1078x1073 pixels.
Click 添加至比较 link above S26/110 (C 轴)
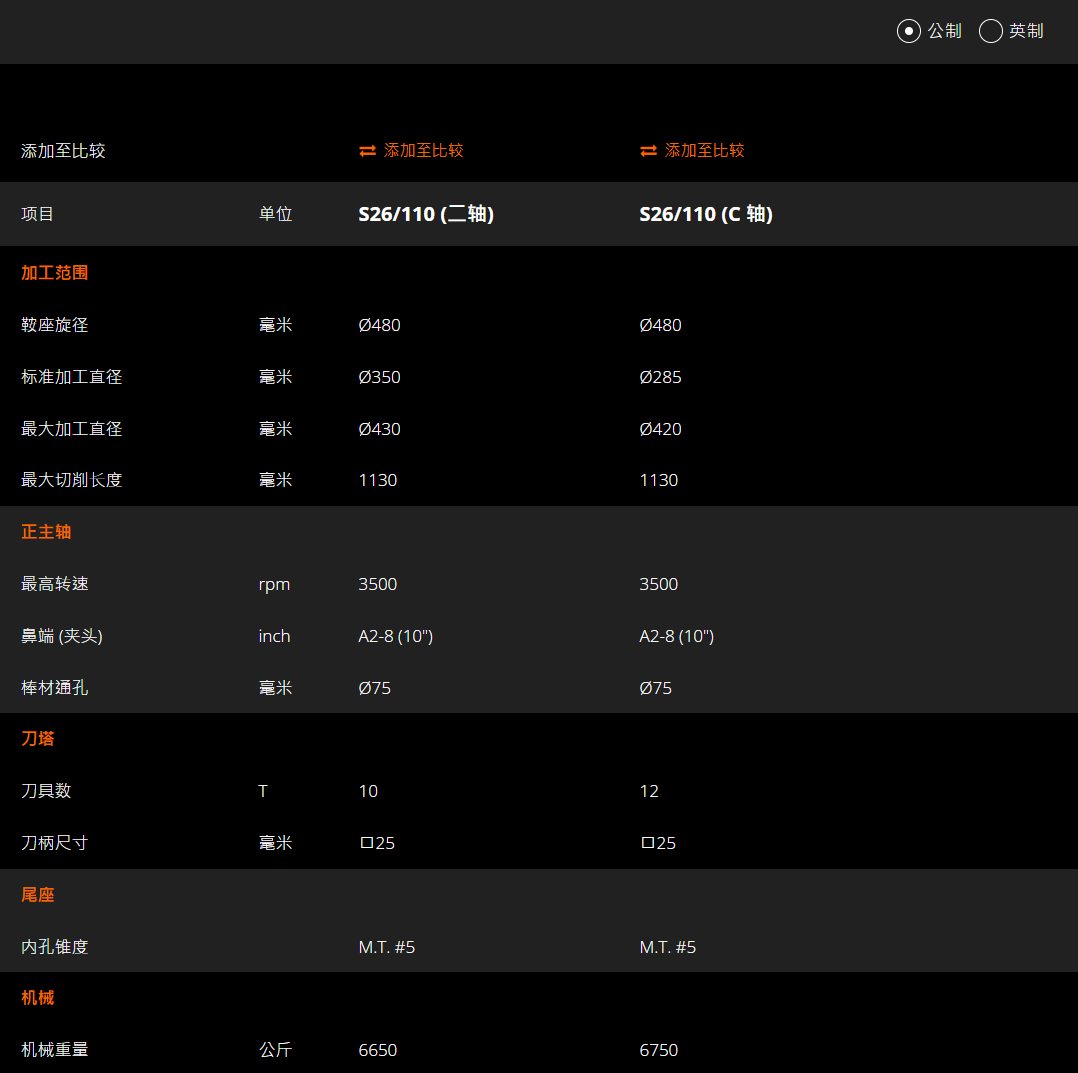704,151
